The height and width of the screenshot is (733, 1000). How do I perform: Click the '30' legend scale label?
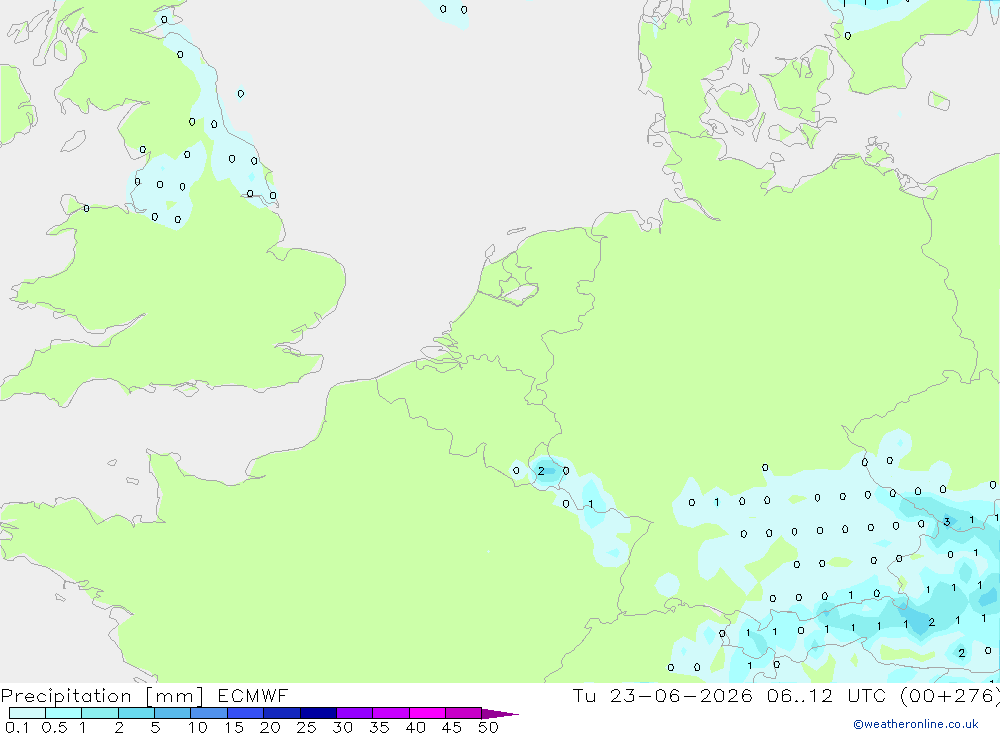[343, 727]
